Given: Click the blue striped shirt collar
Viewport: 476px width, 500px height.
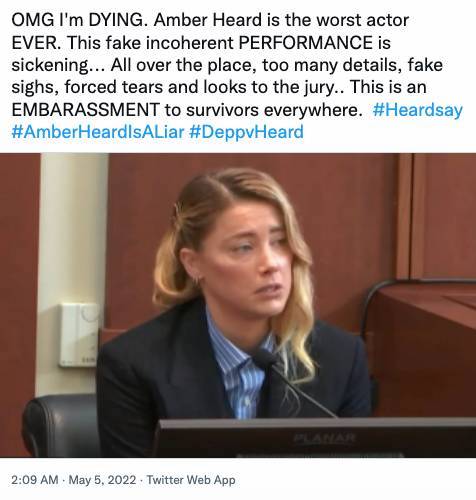Looking at the screenshot, I should click(241, 353).
